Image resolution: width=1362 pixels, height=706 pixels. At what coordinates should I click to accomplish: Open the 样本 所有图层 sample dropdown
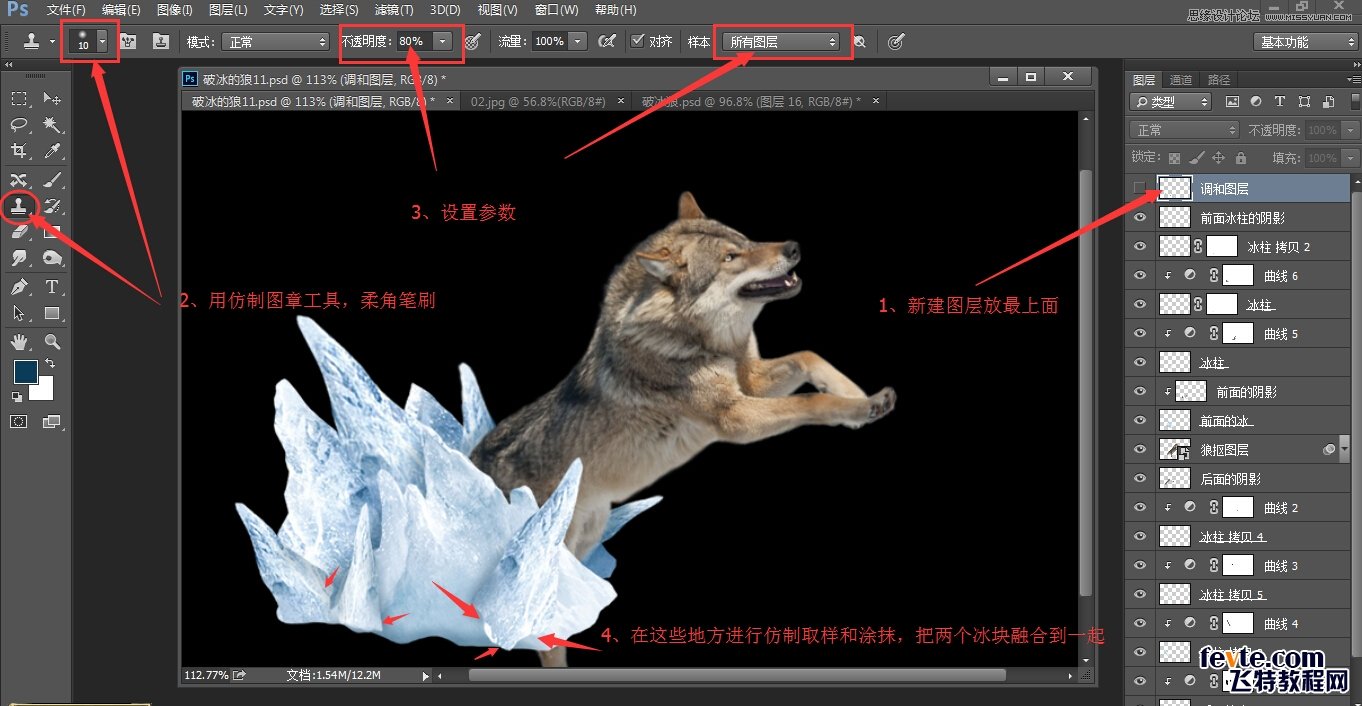[x=781, y=42]
